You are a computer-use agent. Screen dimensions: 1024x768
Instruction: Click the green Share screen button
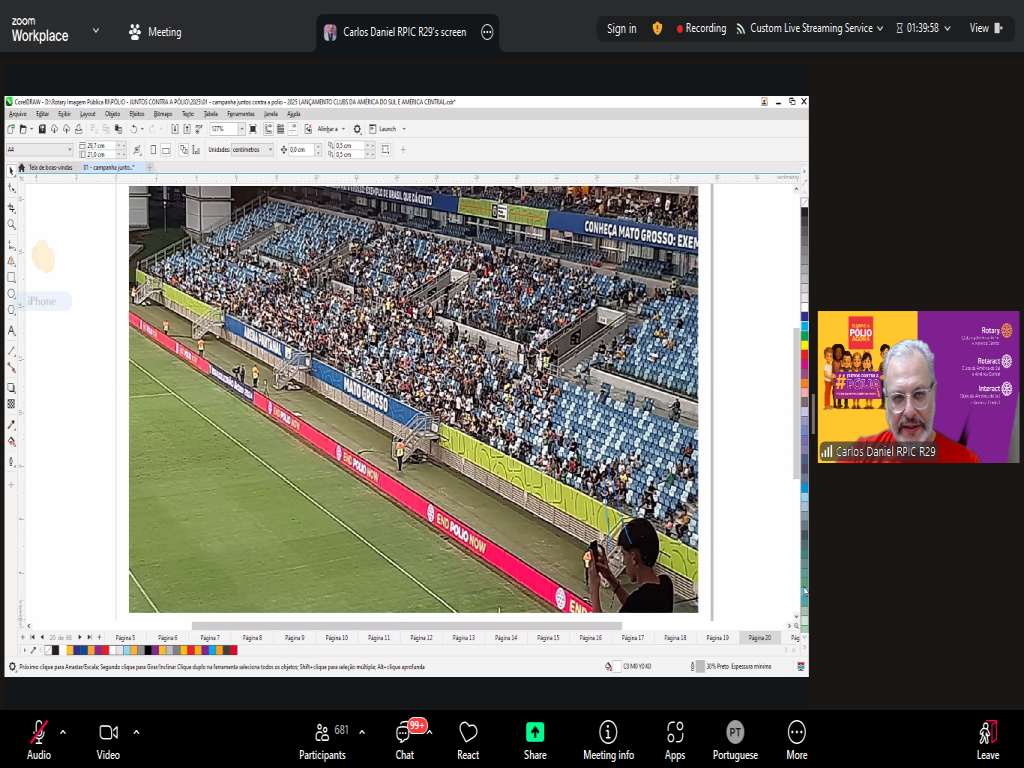(535, 738)
